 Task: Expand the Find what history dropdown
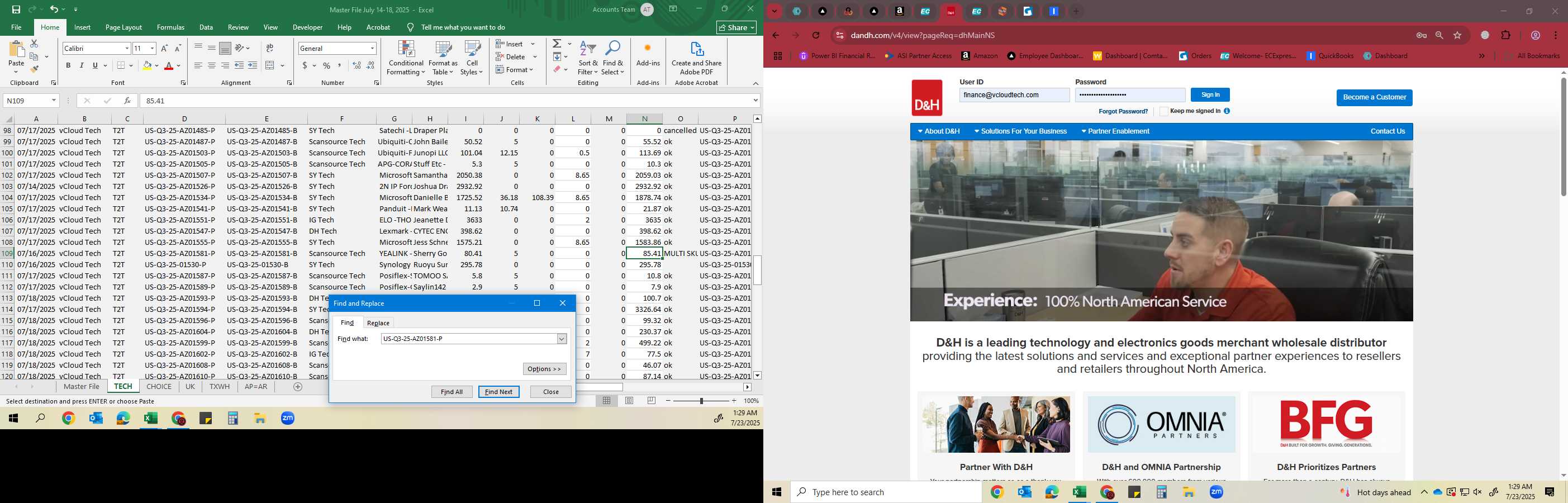coord(562,339)
